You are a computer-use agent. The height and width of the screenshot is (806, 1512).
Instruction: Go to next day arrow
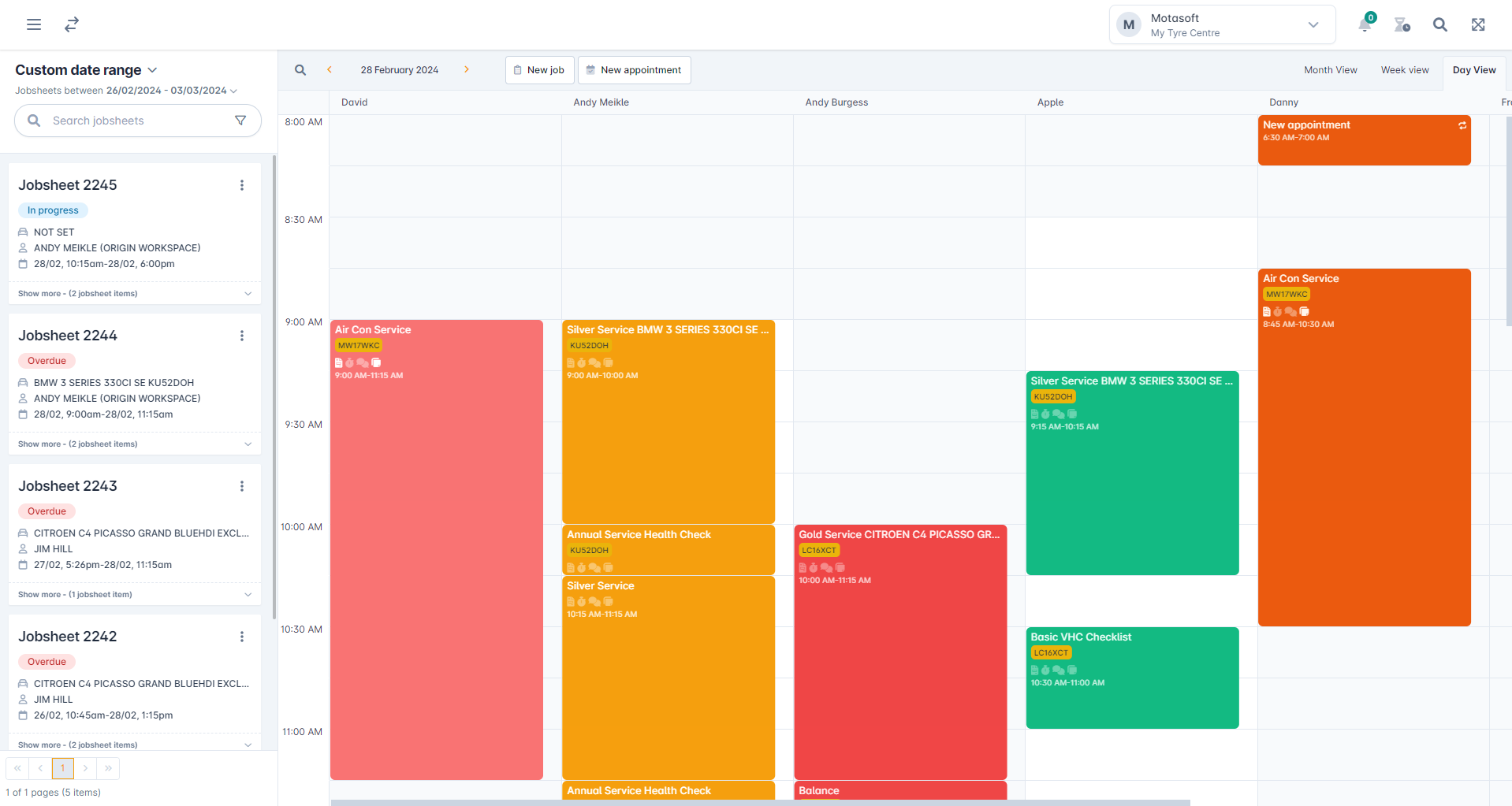tap(467, 69)
